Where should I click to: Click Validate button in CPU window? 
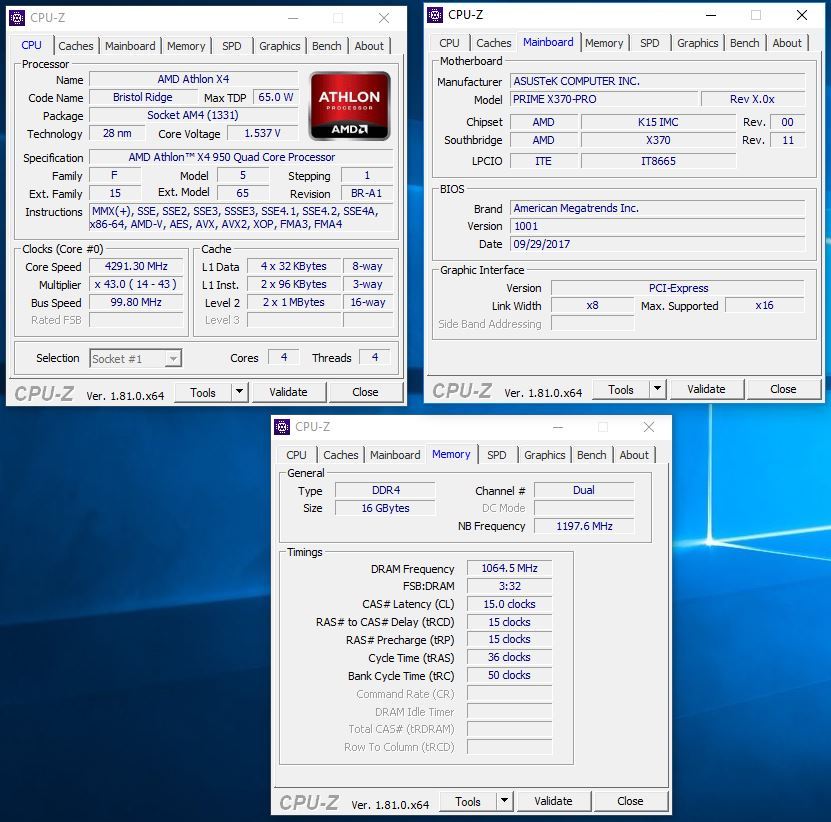point(288,392)
